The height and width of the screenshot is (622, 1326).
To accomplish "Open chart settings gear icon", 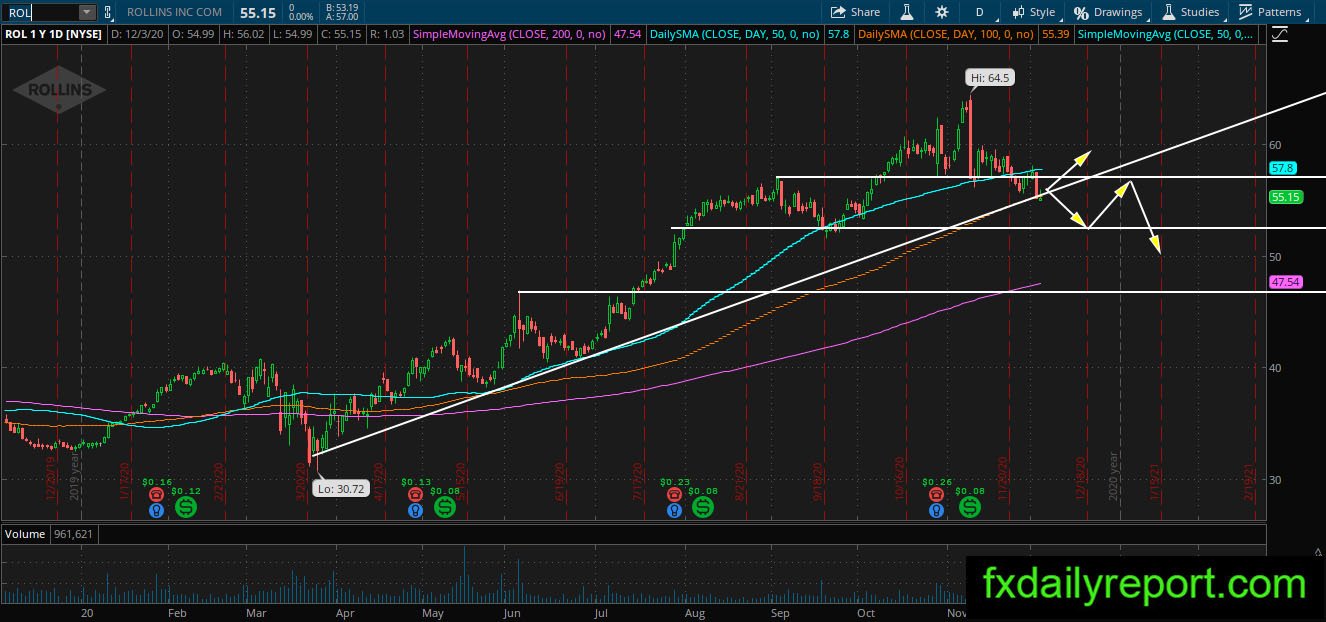I will point(941,12).
